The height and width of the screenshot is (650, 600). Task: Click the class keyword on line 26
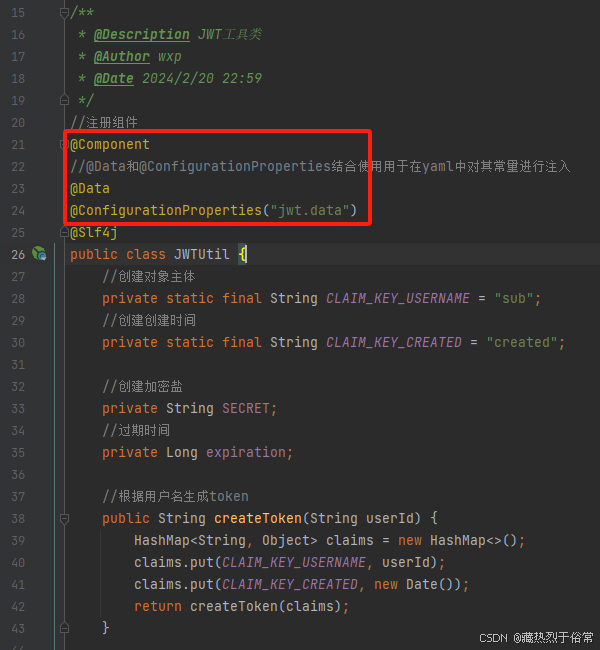tap(146, 254)
